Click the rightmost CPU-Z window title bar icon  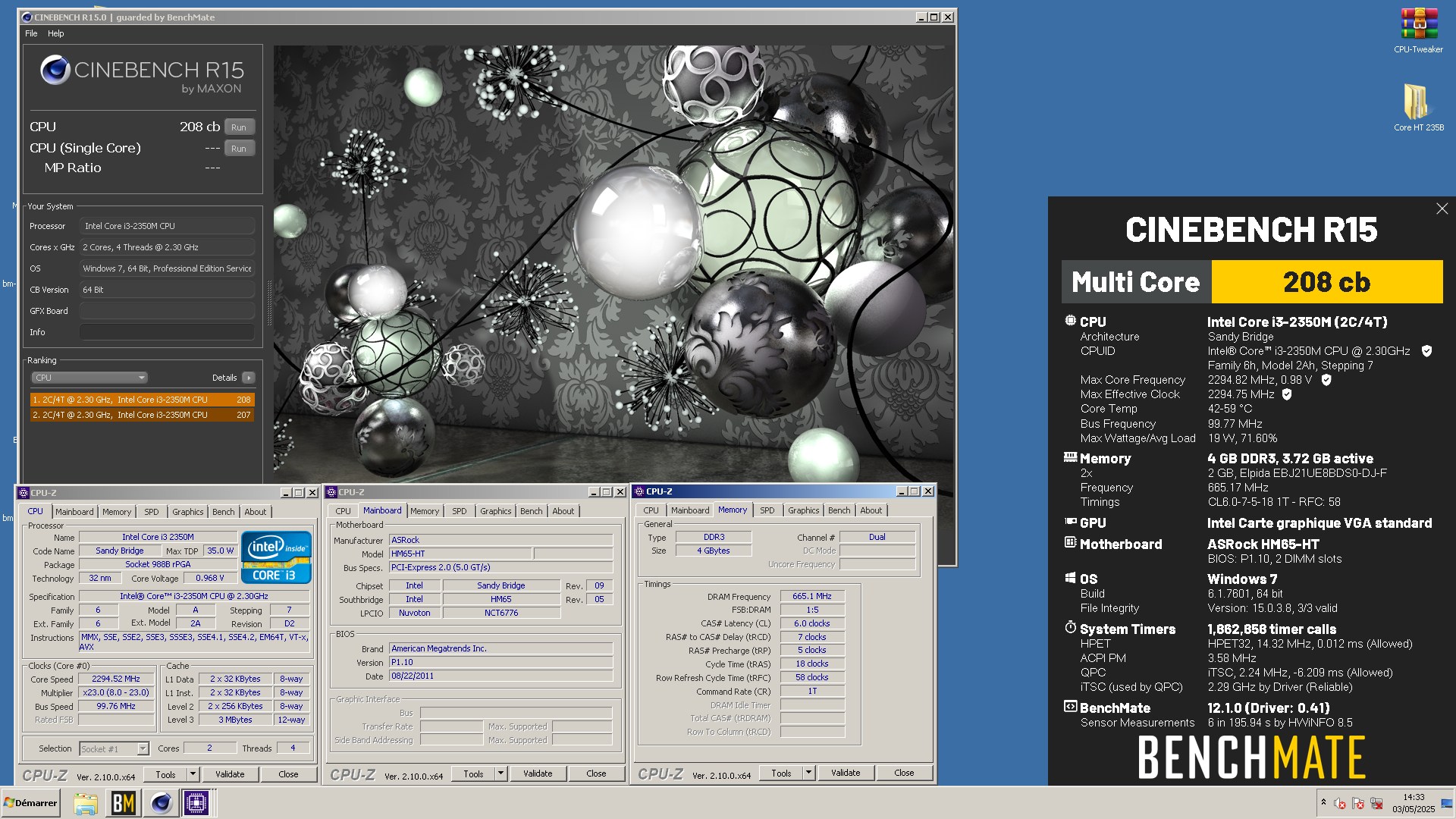(x=639, y=491)
